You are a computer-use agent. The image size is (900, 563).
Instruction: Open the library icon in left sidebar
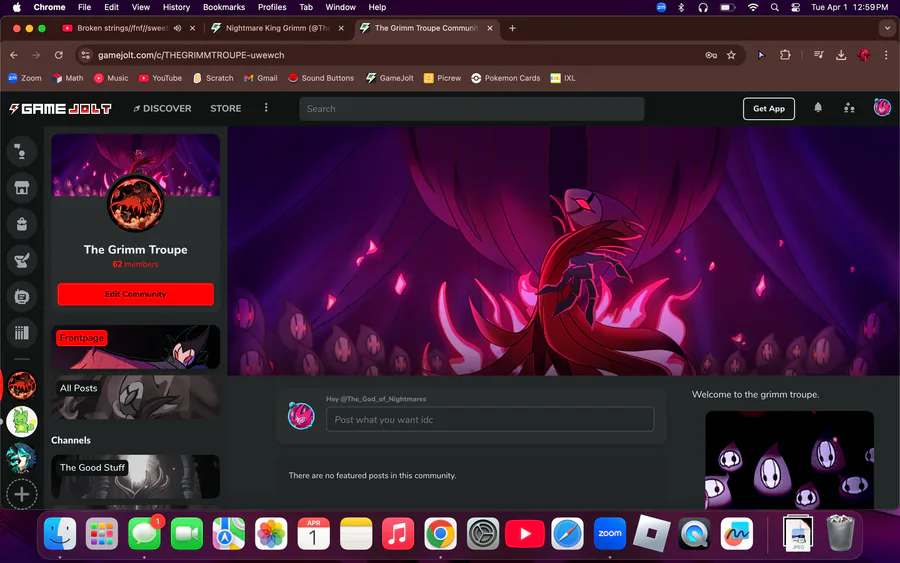point(22,333)
